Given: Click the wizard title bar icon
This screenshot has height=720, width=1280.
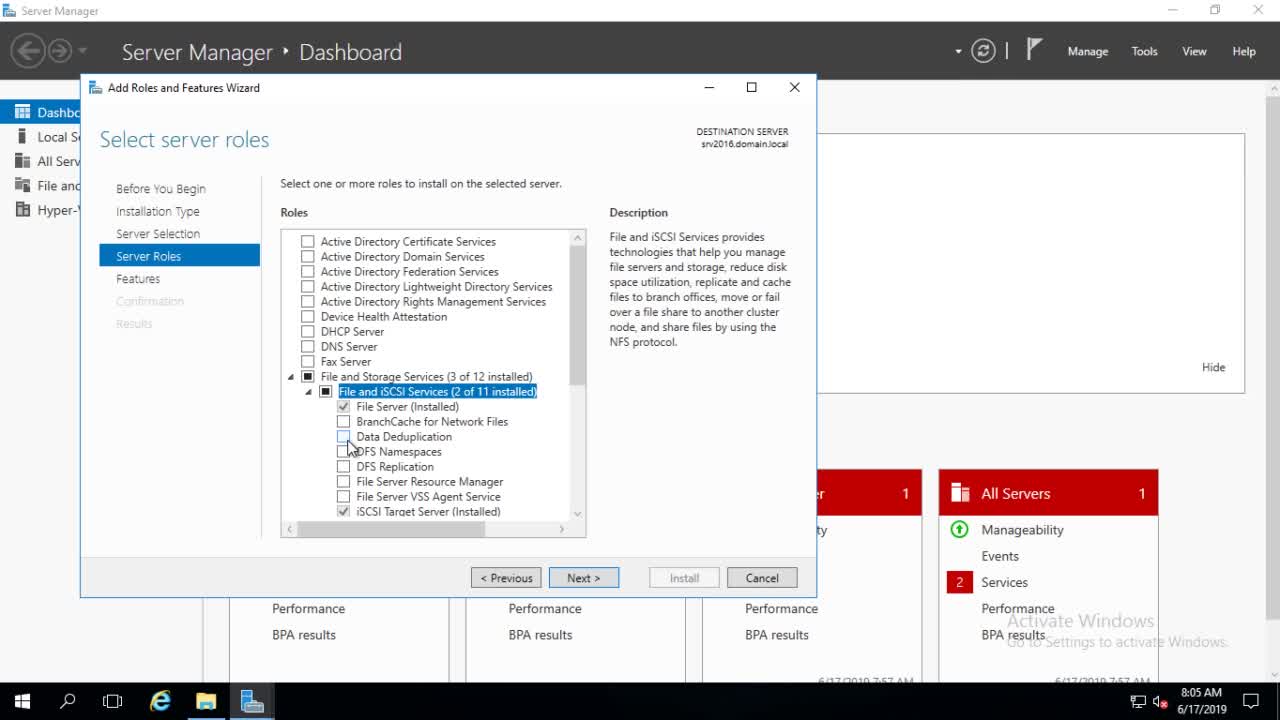Looking at the screenshot, I should (x=96, y=87).
